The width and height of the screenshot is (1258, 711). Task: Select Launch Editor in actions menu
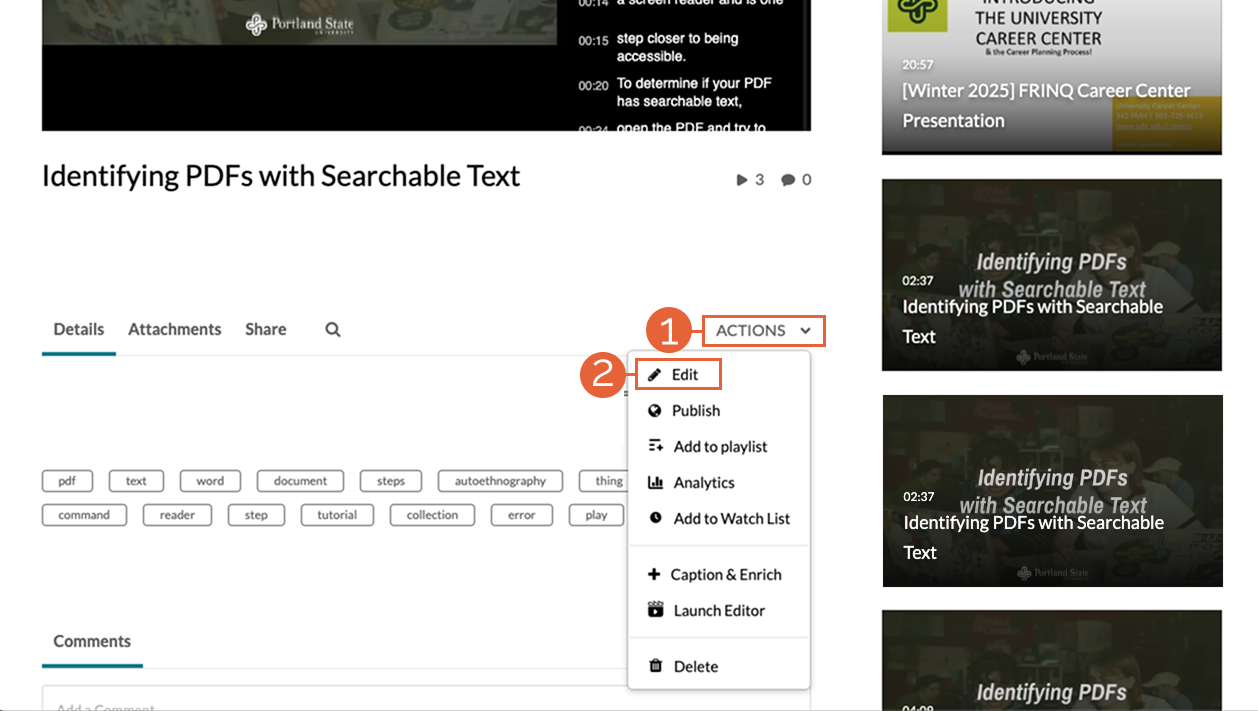(719, 611)
